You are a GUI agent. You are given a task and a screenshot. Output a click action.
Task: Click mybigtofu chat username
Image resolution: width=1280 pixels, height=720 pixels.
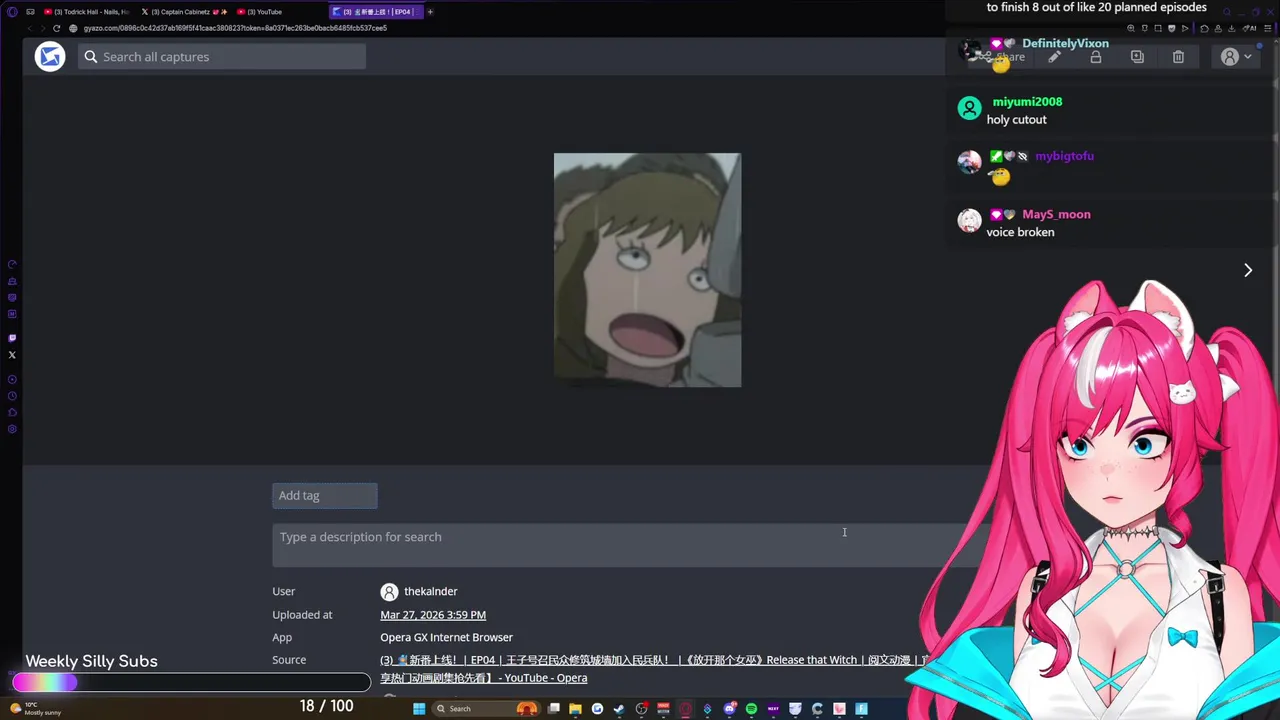point(1064,156)
